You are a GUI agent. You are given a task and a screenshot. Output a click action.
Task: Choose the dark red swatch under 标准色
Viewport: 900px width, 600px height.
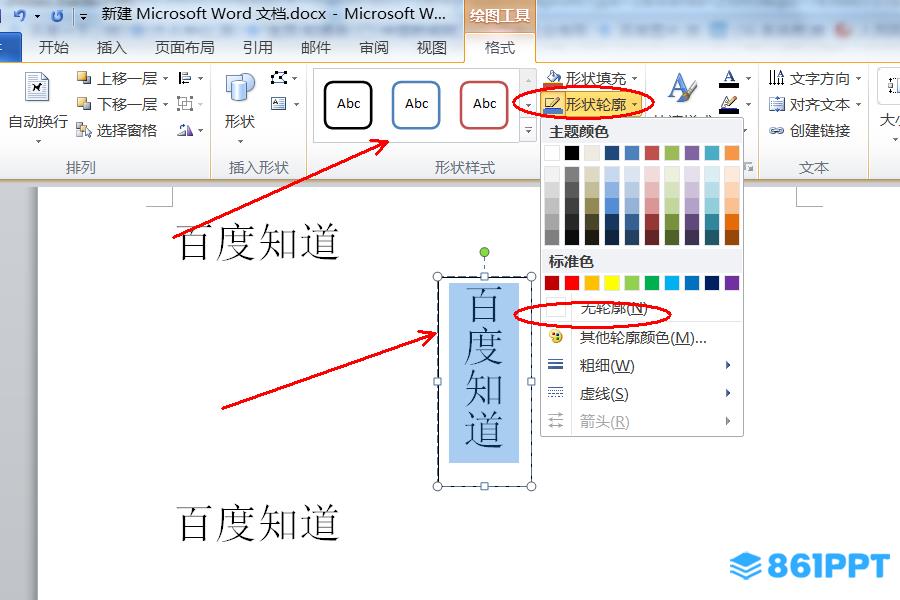pyautogui.click(x=552, y=283)
